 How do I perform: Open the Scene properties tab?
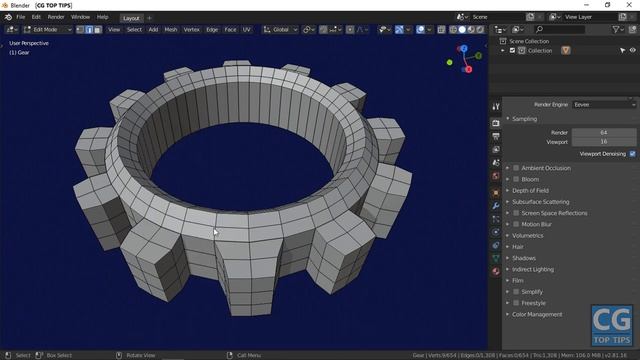[496, 163]
